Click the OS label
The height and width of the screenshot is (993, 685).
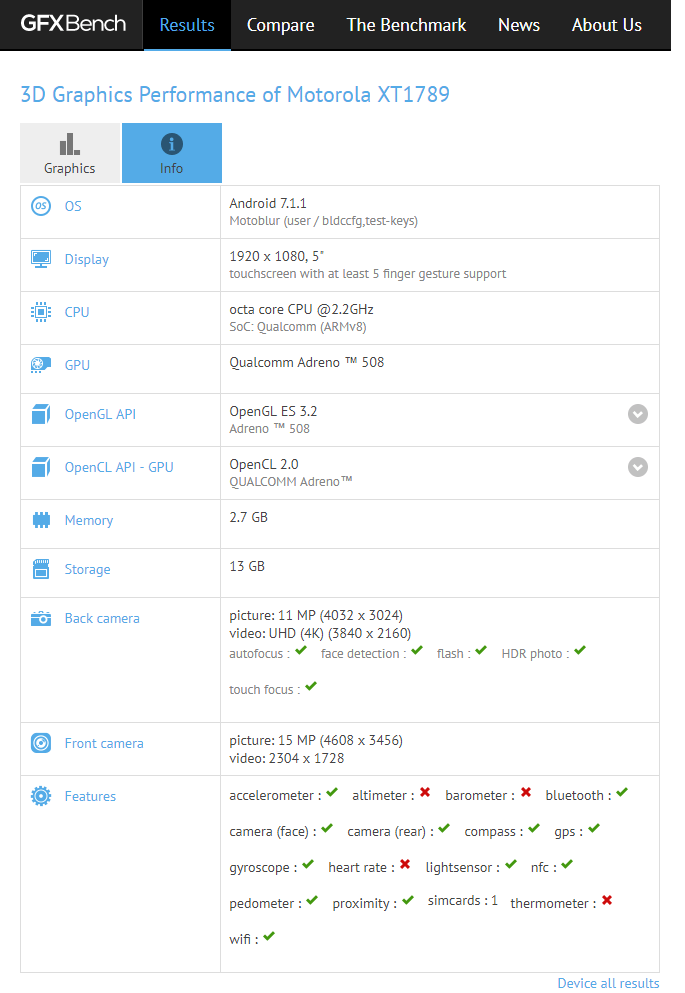tap(73, 206)
